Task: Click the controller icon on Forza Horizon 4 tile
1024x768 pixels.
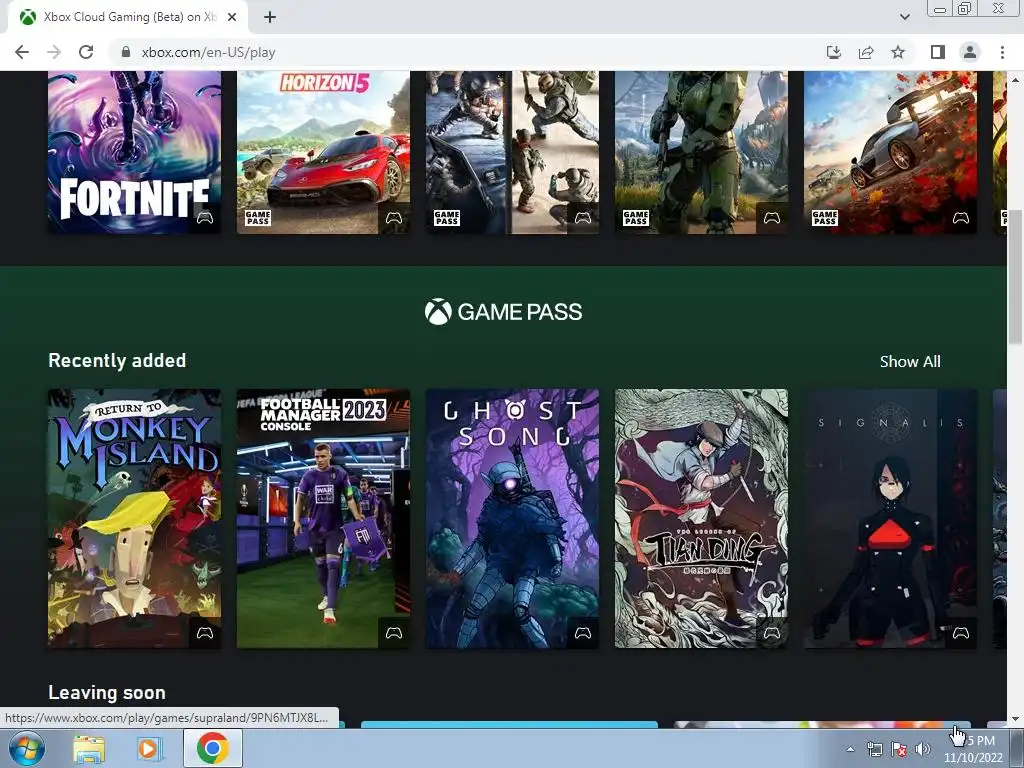Action: 961,217
